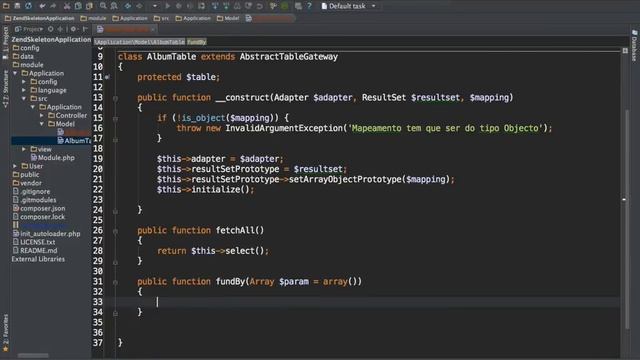Click the Help question mark icon
Image resolution: width=640 pixels, height=360 pixels.
pyautogui.click(x=309, y=6)
